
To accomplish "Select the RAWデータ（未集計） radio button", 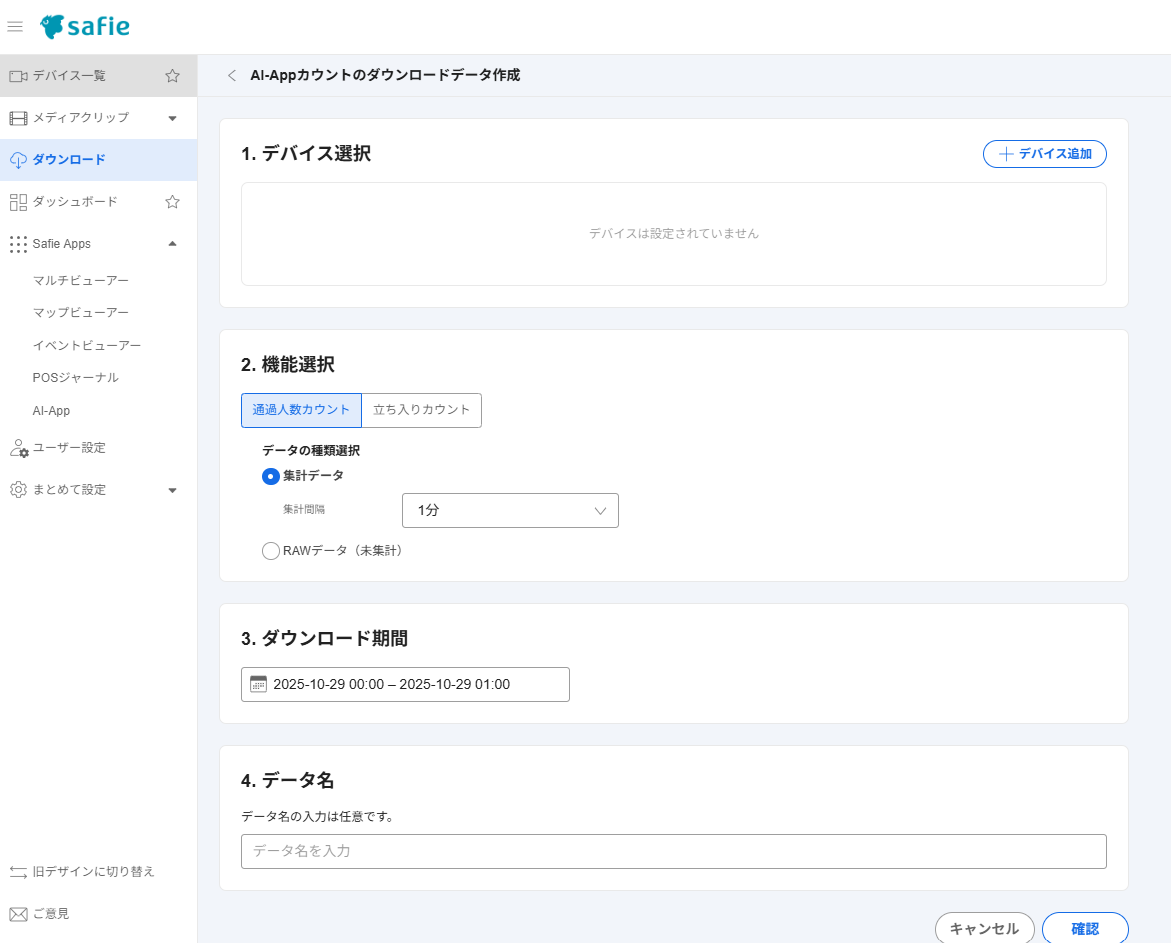I will click(x=270, y=550).
